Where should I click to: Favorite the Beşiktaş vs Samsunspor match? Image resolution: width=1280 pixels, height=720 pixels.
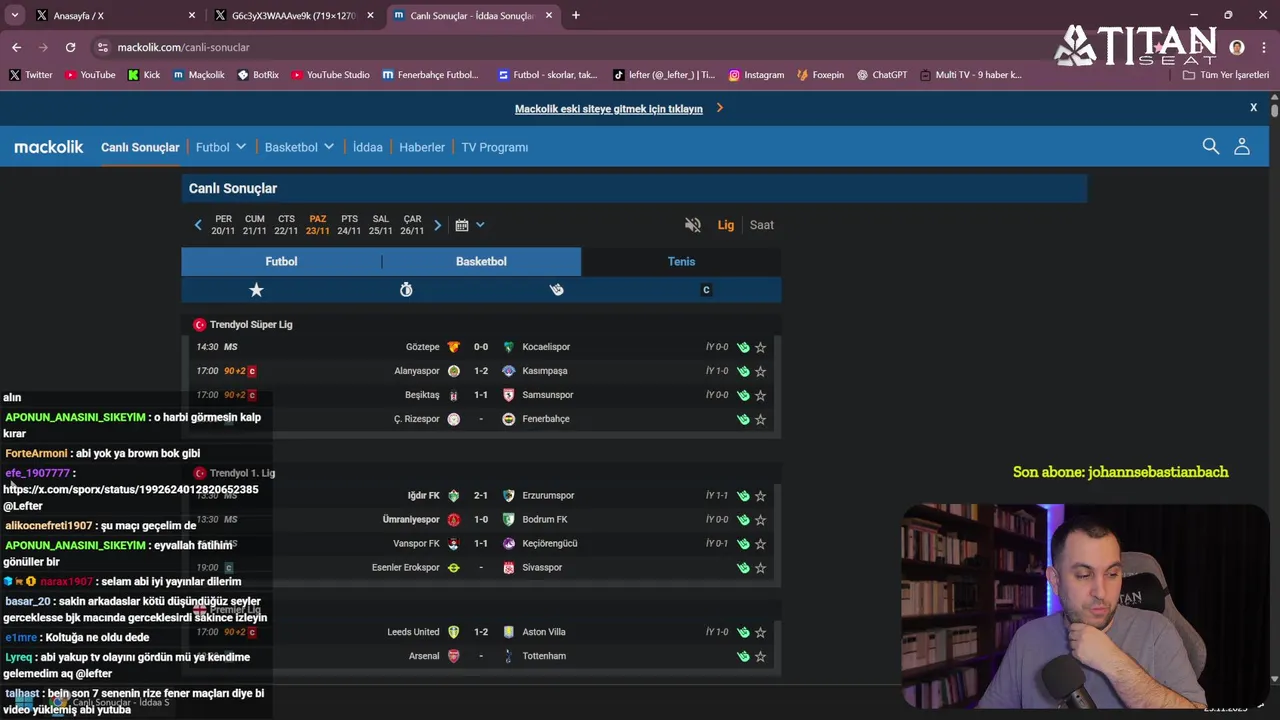[760, 395]
